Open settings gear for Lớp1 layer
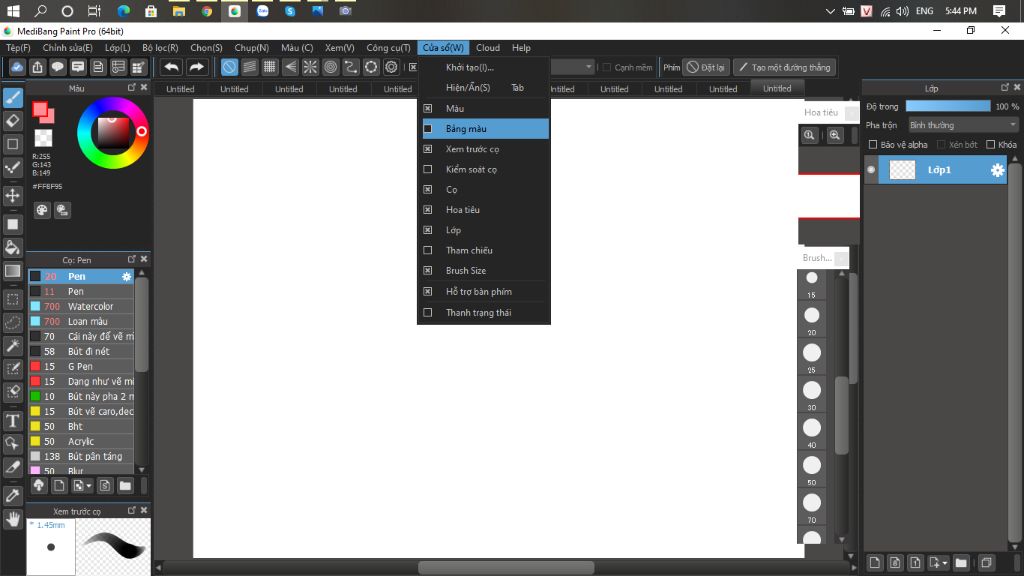Viewport: 1024px width, 576px height. pyautogui.click(x=997, y=170)
